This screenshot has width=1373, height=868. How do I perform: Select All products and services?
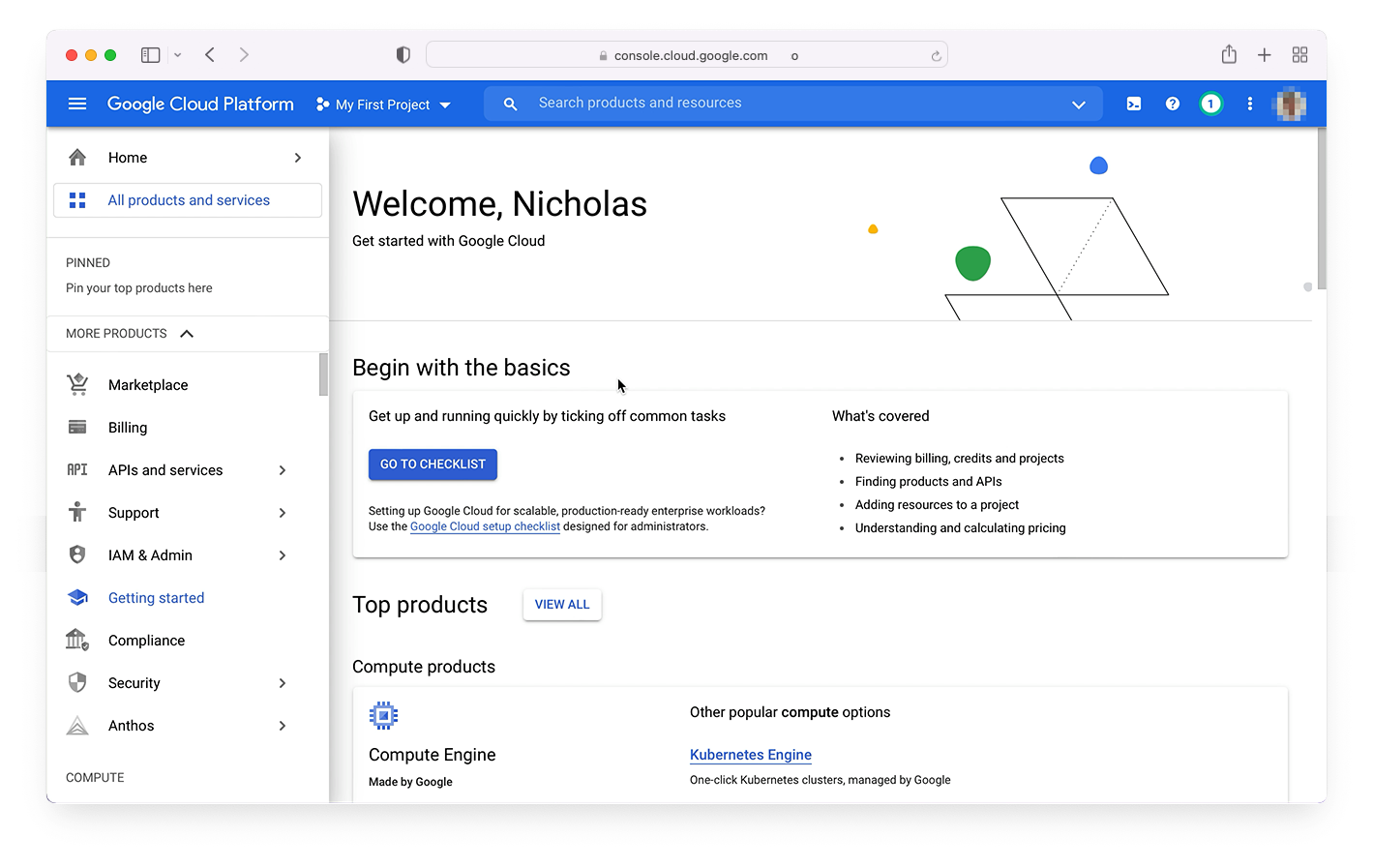(x=188, y=200)
